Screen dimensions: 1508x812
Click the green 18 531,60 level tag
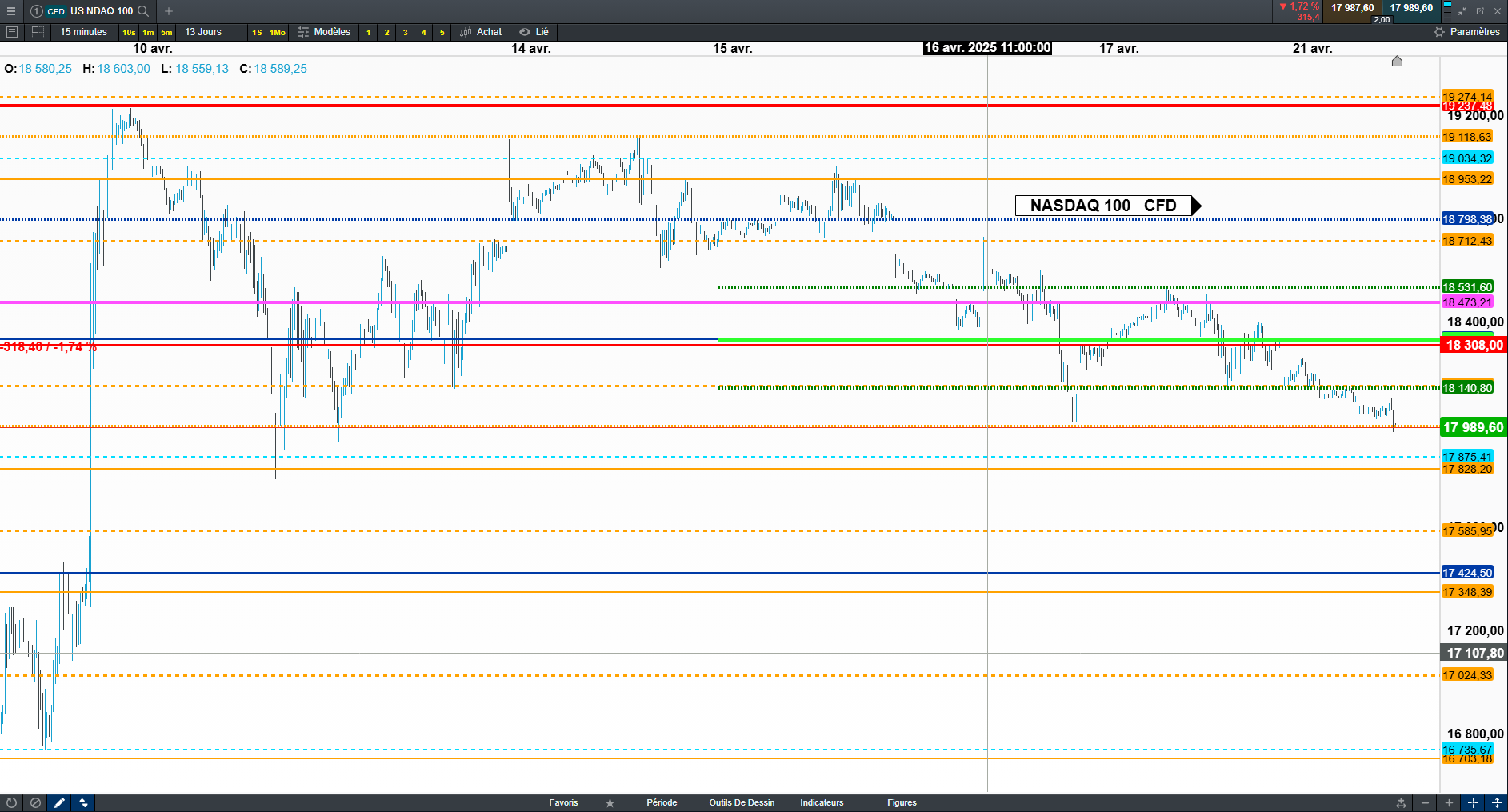click(x=1467, y=287)
